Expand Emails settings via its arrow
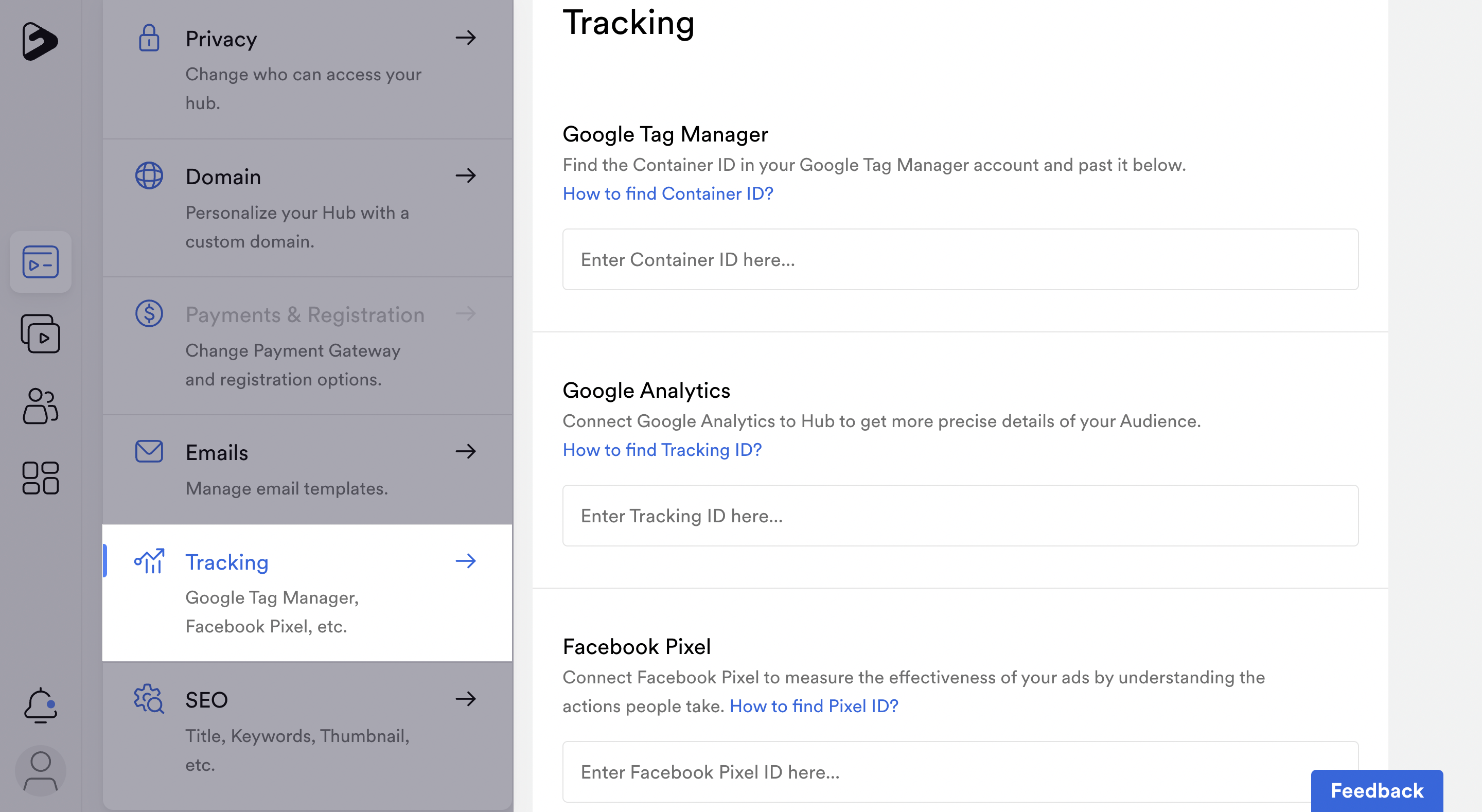The height and width of the screenshot is (812, 1482). pos(466,451)
